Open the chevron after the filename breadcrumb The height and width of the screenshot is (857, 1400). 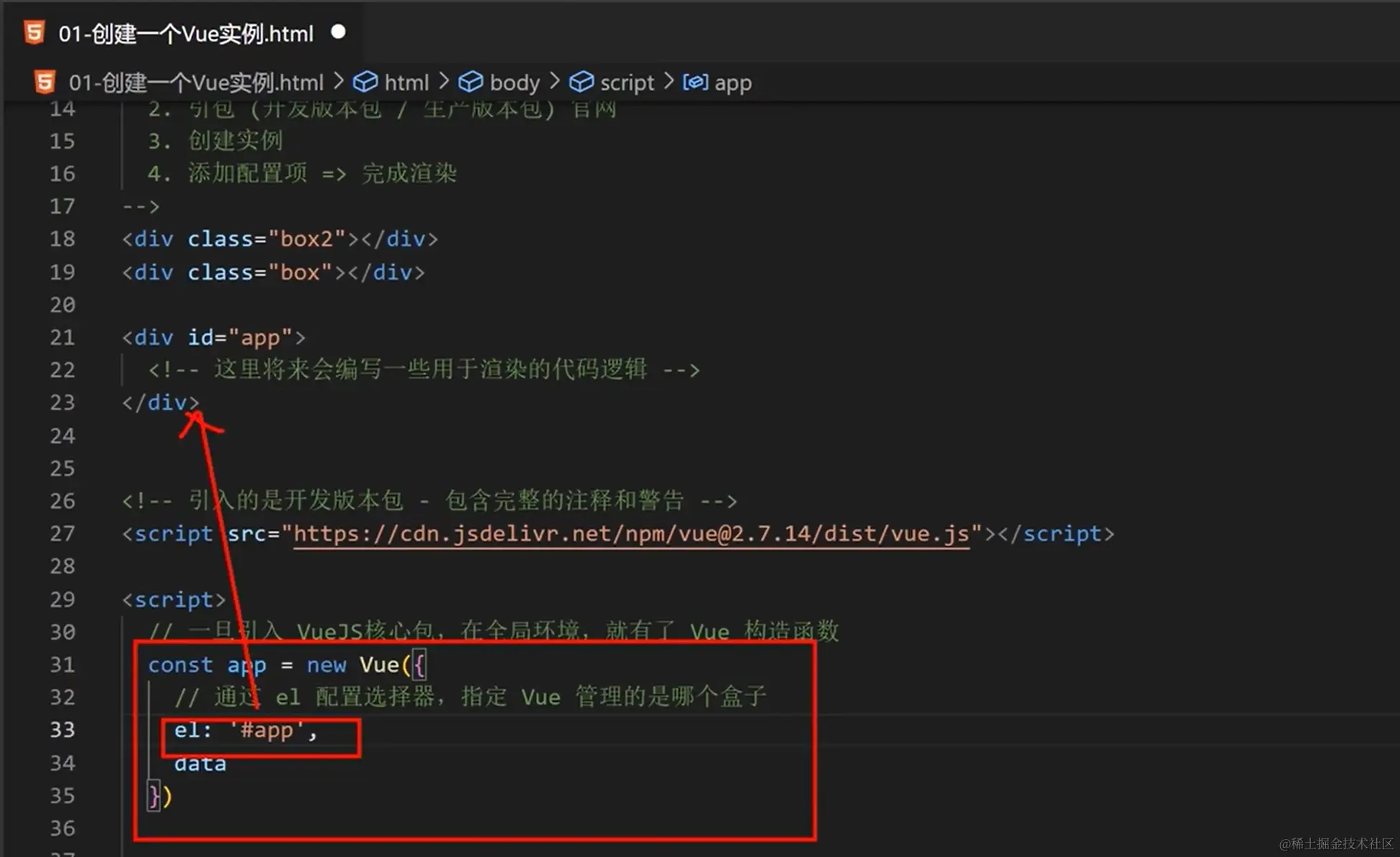point(337,82)
